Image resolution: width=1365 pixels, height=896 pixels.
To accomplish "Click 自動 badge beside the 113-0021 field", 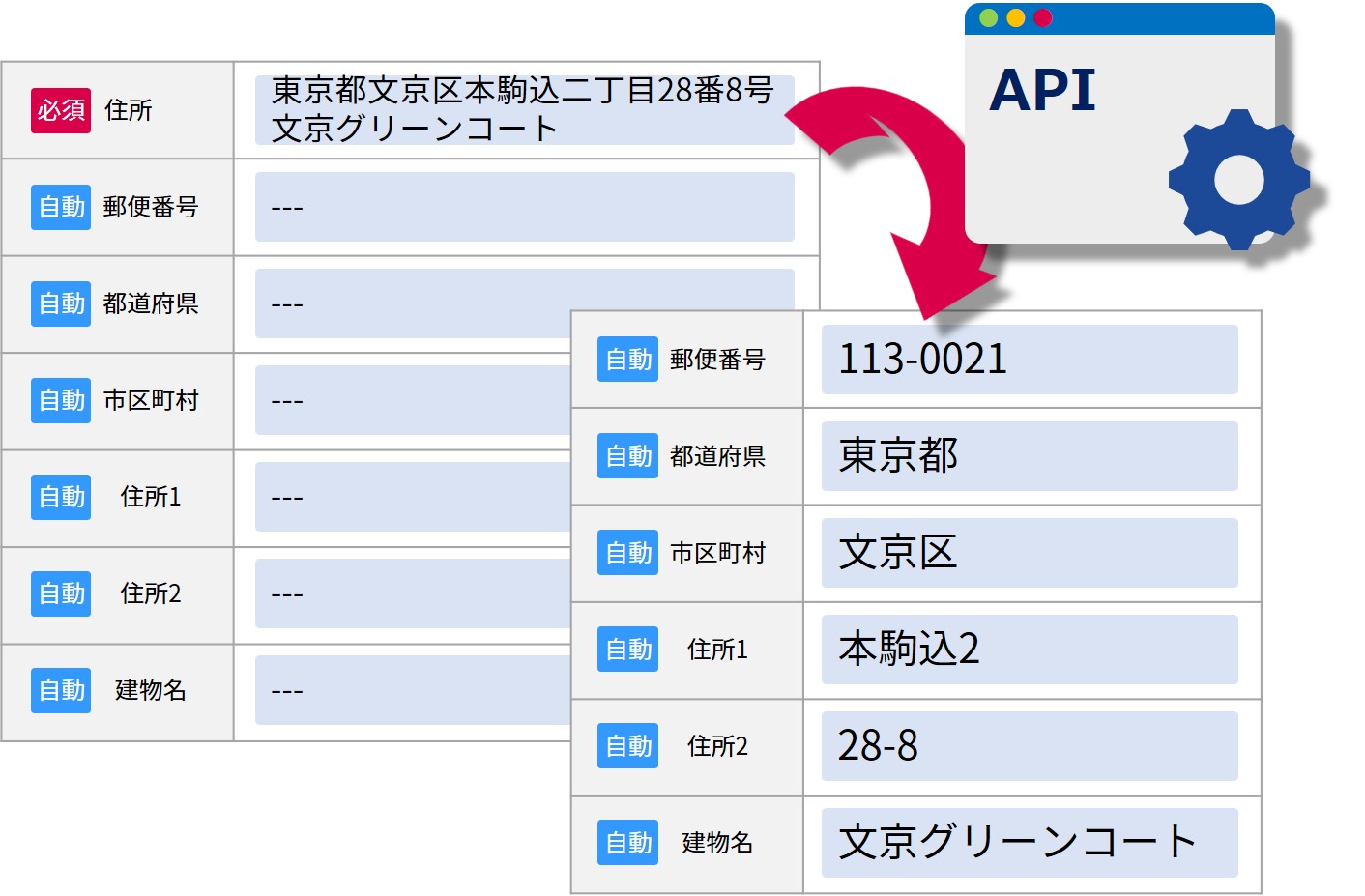I will click(627, 360).
